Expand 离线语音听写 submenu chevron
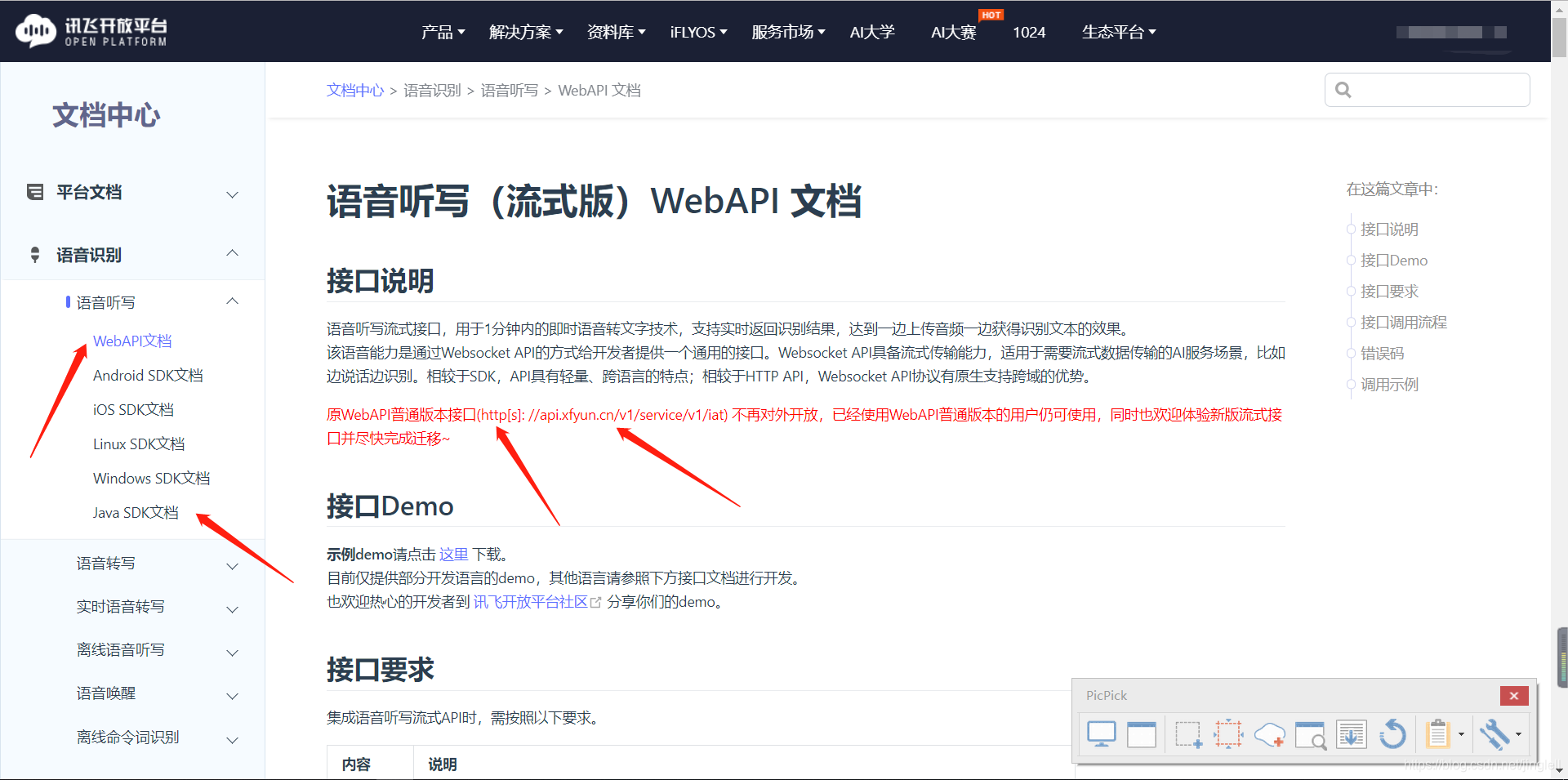1568x780 pixels. point(232,653)
